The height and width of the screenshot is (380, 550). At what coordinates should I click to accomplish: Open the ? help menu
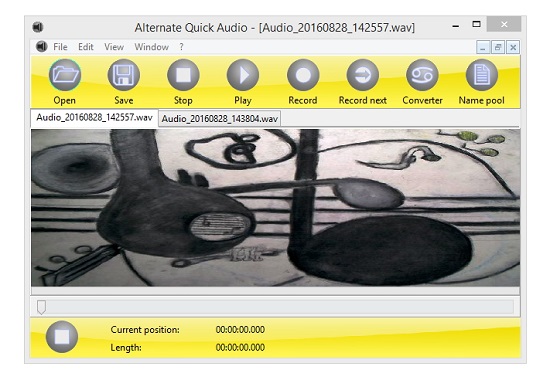[181, 47]
